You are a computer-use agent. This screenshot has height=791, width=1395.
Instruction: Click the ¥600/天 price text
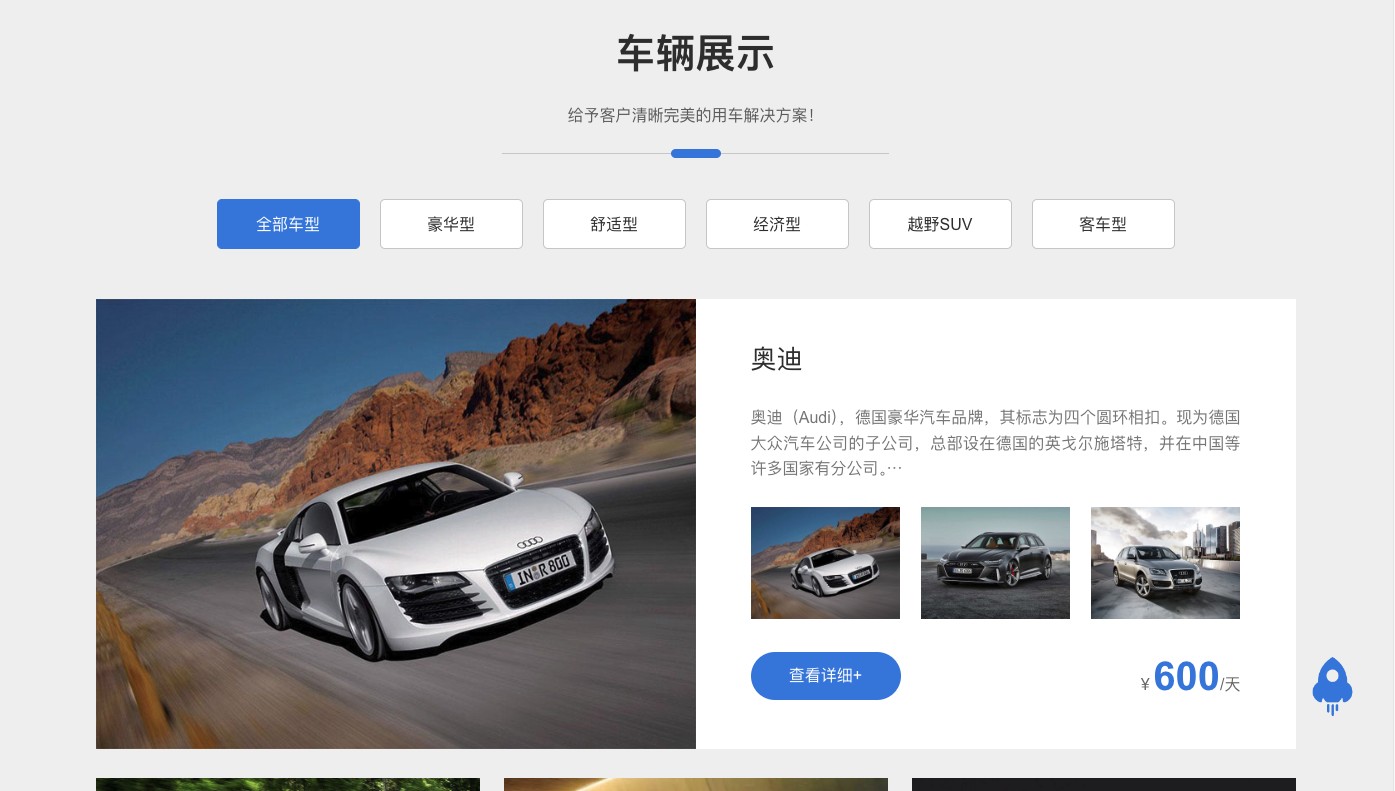[1190, 678]
